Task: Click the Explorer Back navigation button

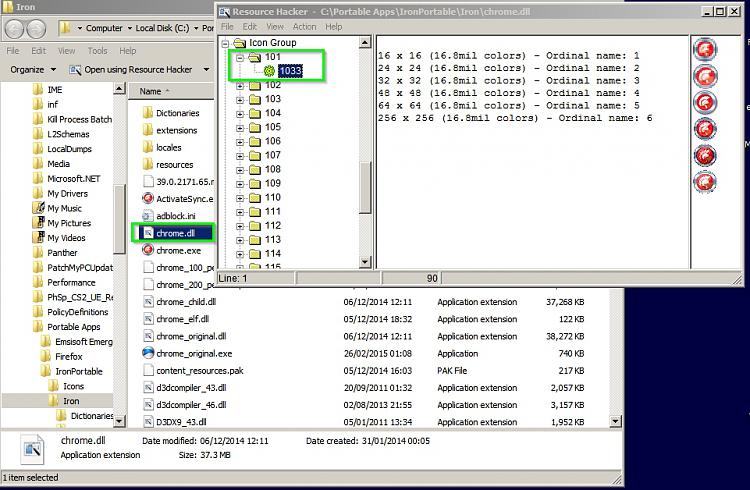Action: pos(15,29)
